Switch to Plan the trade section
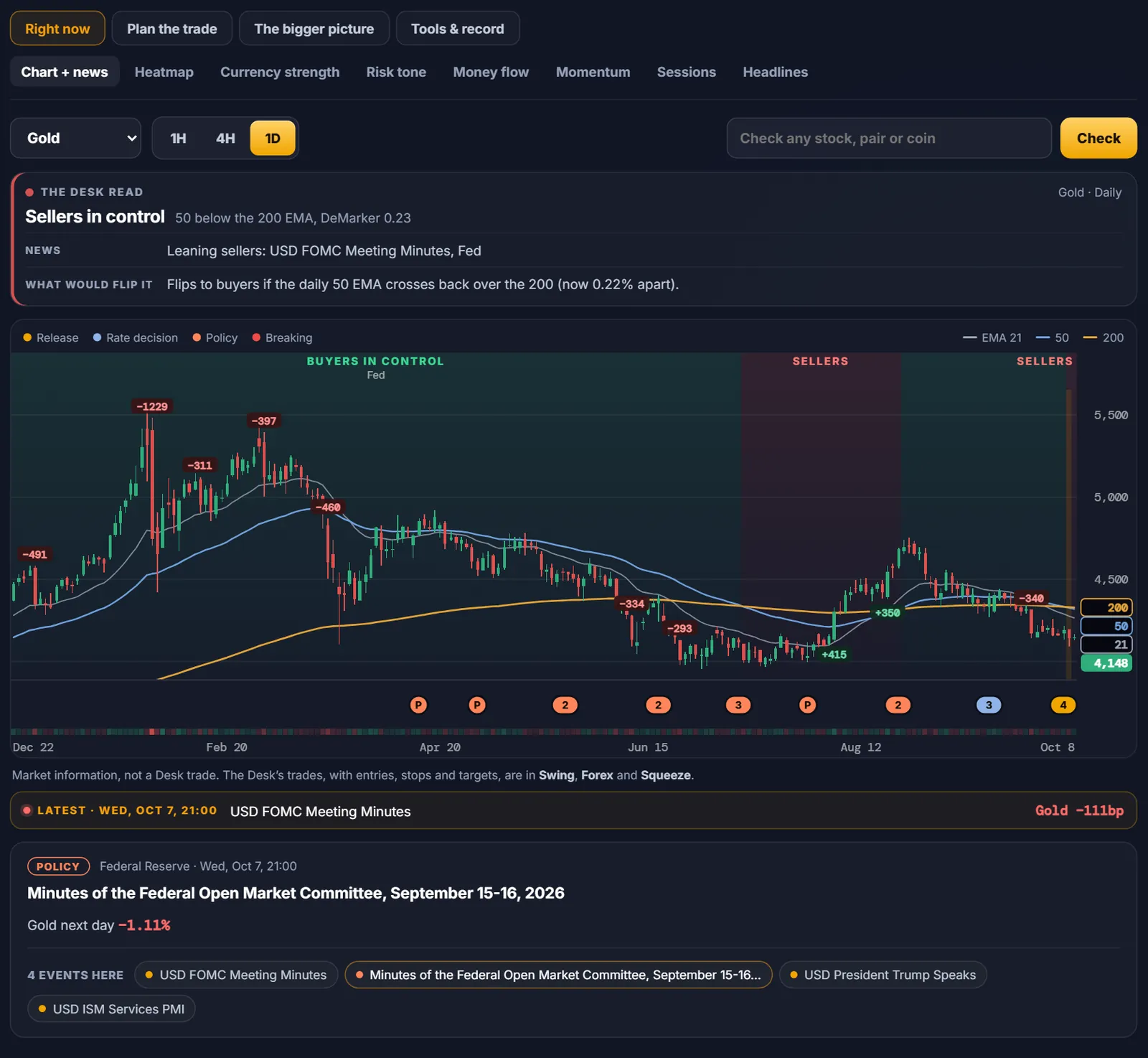The width and height of the screenshot is (1148, 1058). tap(171, 29)
